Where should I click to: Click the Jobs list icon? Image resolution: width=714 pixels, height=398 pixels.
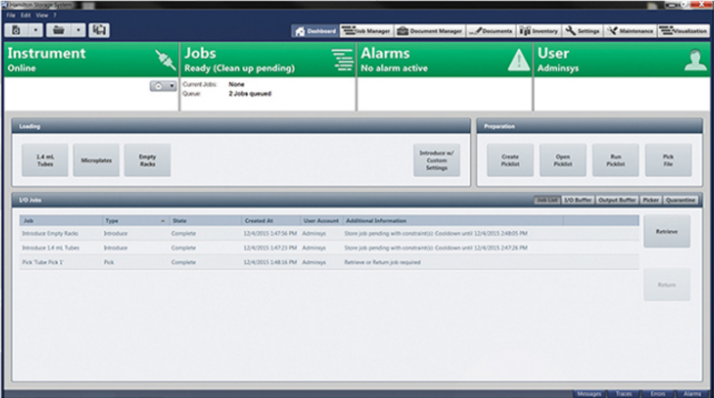tap(342, 60)
